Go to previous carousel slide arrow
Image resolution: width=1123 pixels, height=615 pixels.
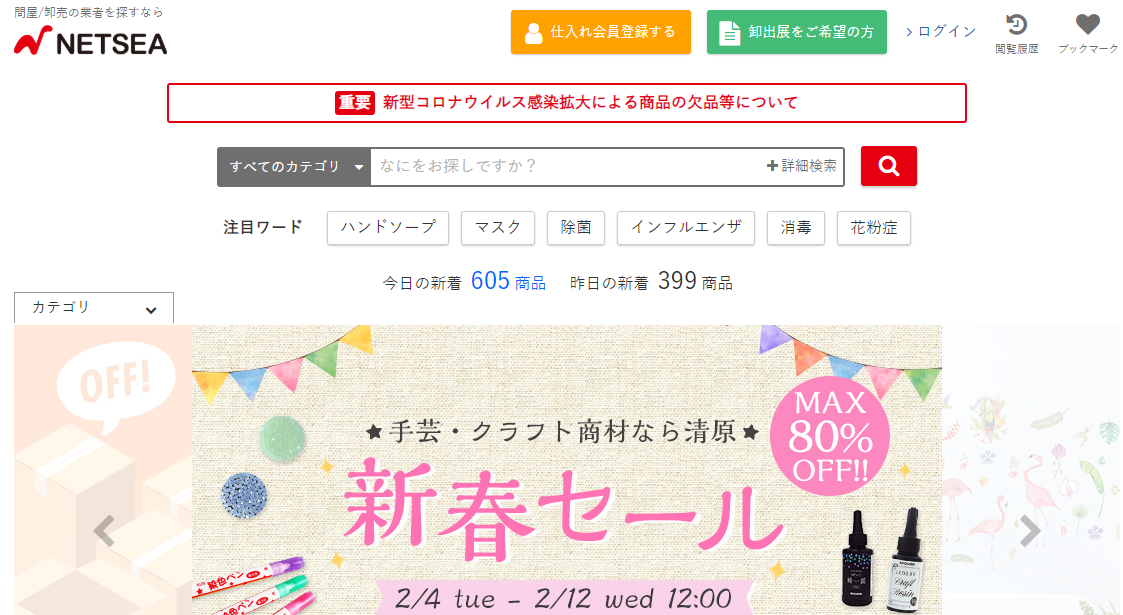(x=105, y=531)
